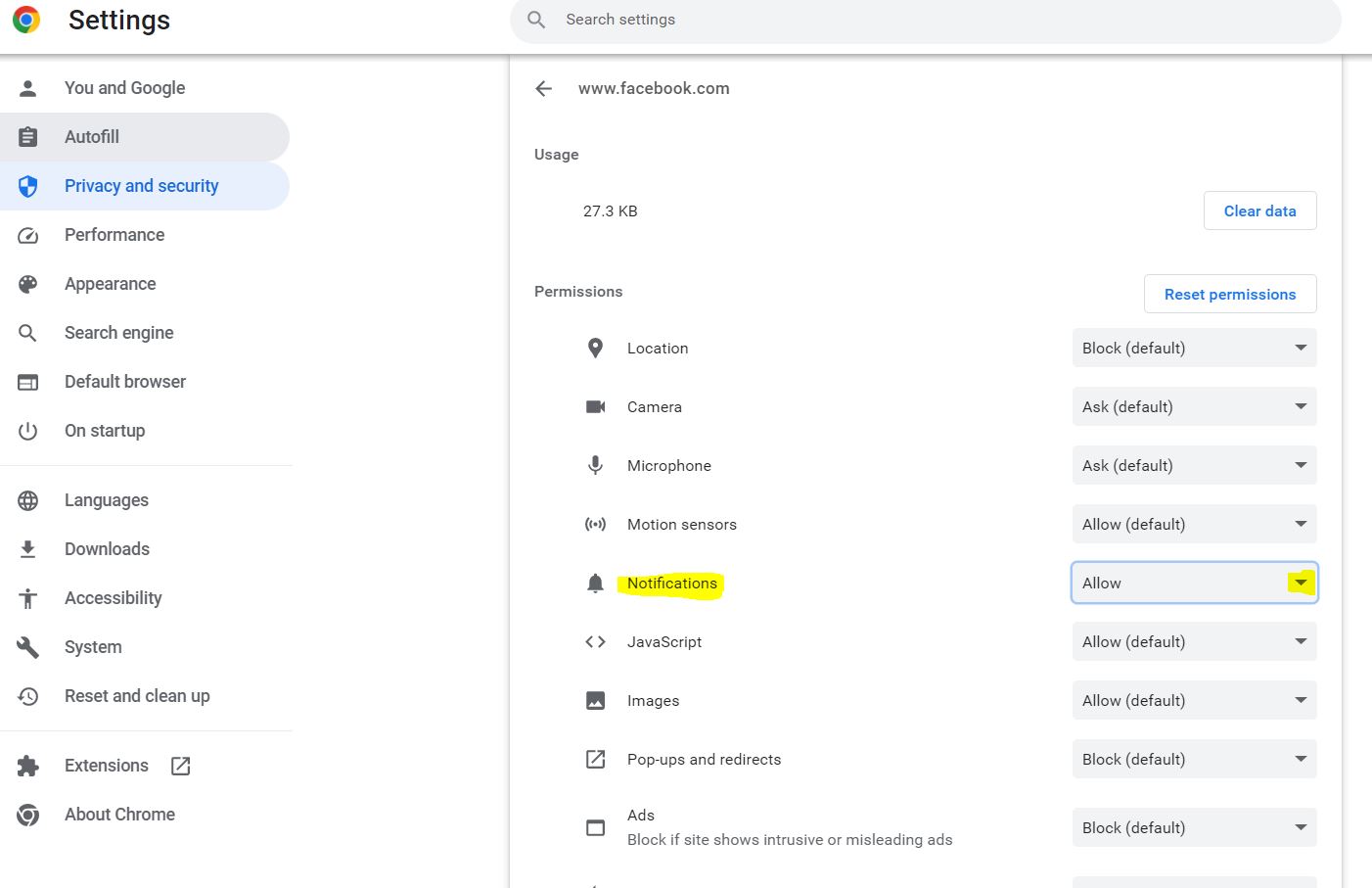Open Performance settings

point(145,235)
